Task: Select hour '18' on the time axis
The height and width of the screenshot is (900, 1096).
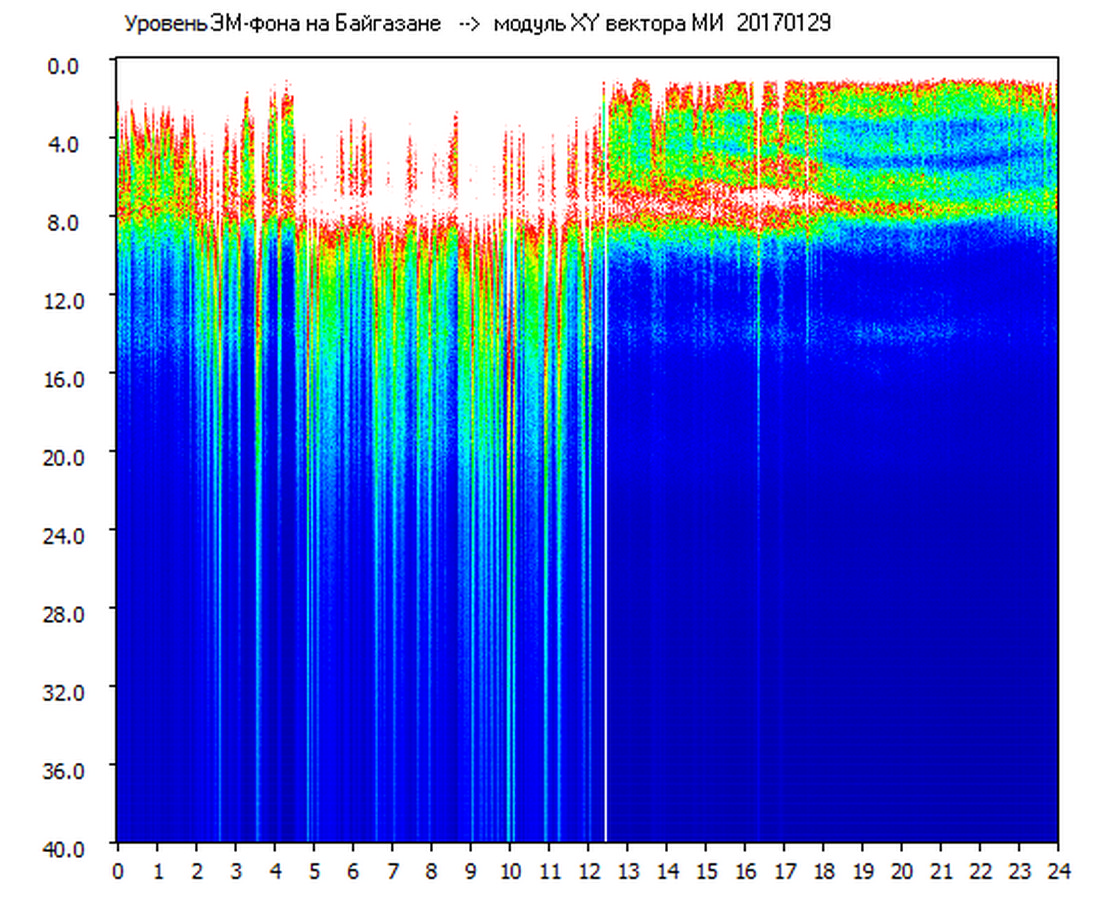Action: tap(823, 871)
